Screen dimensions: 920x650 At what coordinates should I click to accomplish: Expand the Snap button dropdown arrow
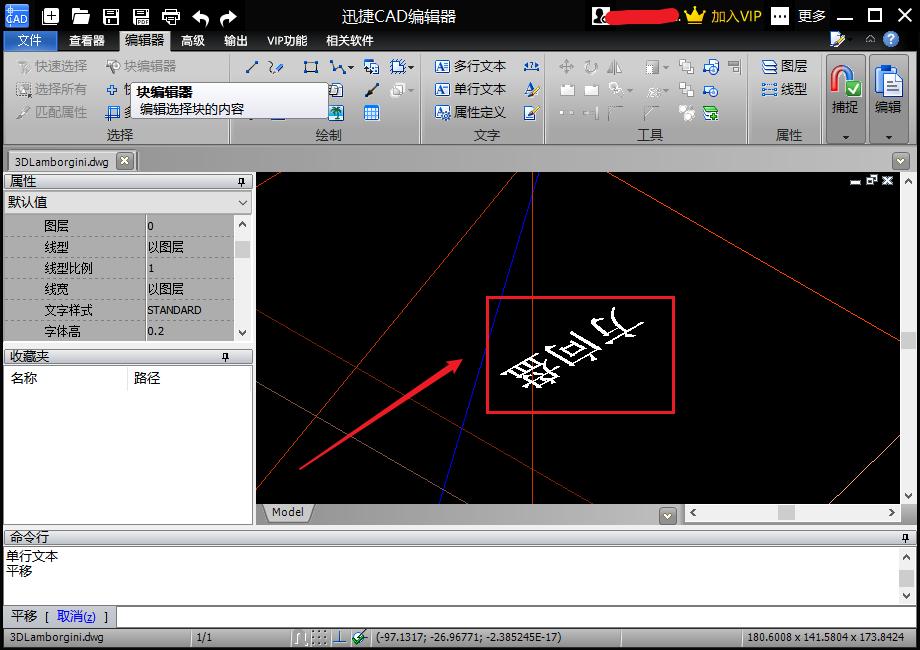pyautogui.click(x=845, y=137)
